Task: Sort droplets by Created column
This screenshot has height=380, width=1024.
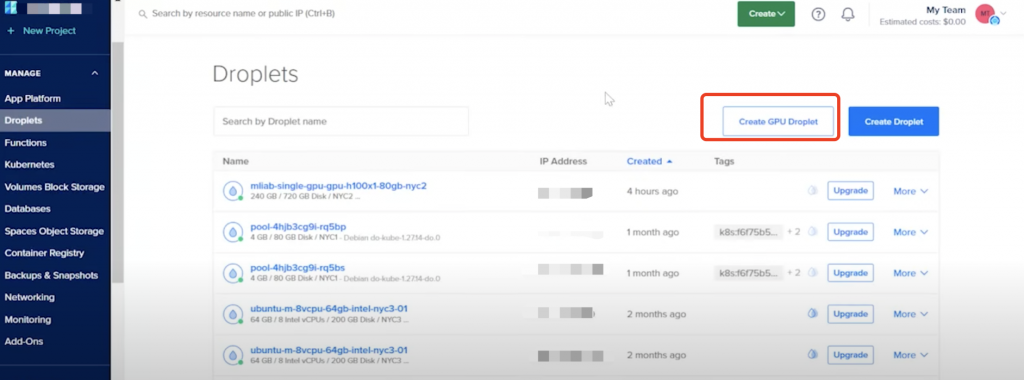Action: (x=649, y=161)
